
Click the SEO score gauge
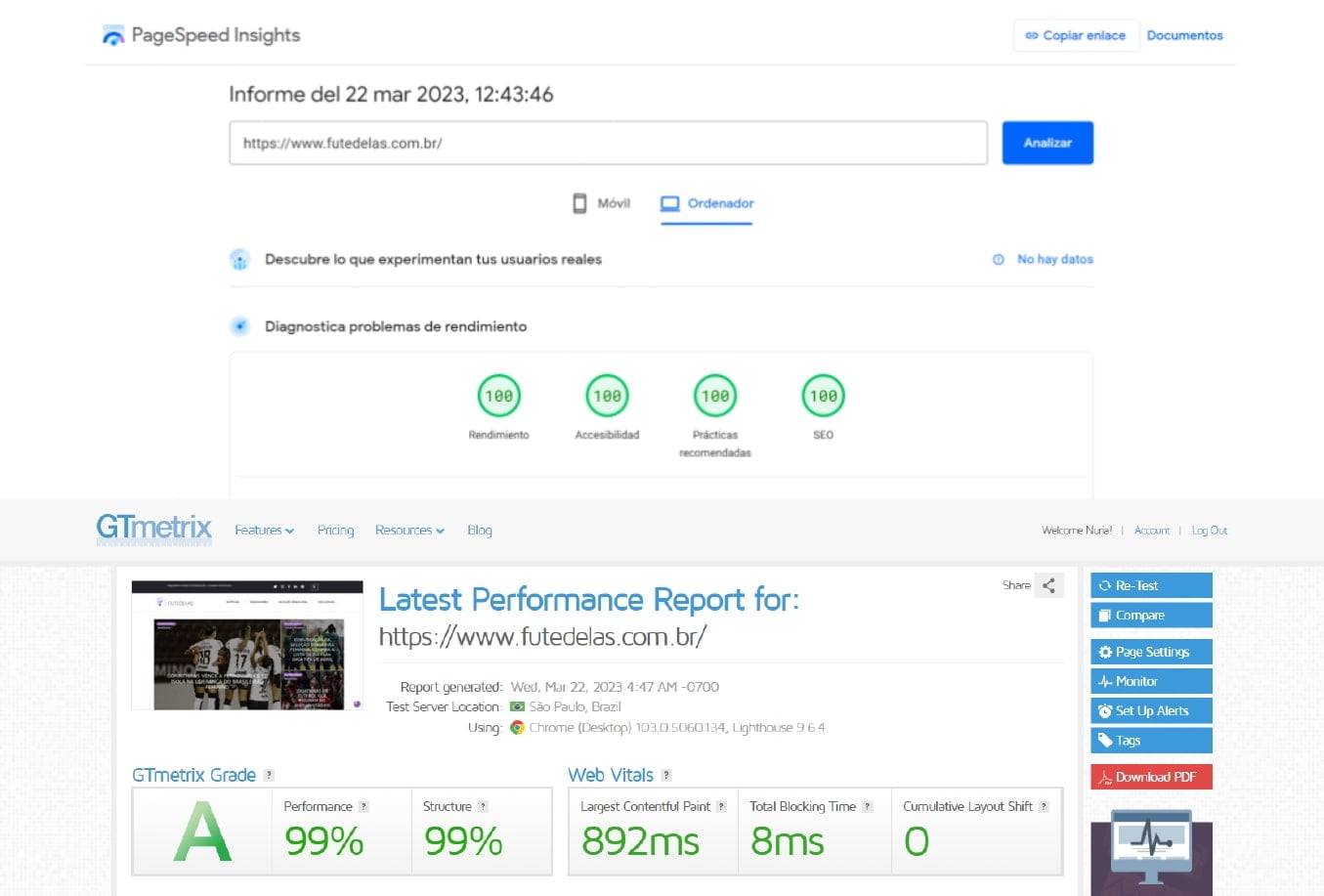tap(824, 396)
